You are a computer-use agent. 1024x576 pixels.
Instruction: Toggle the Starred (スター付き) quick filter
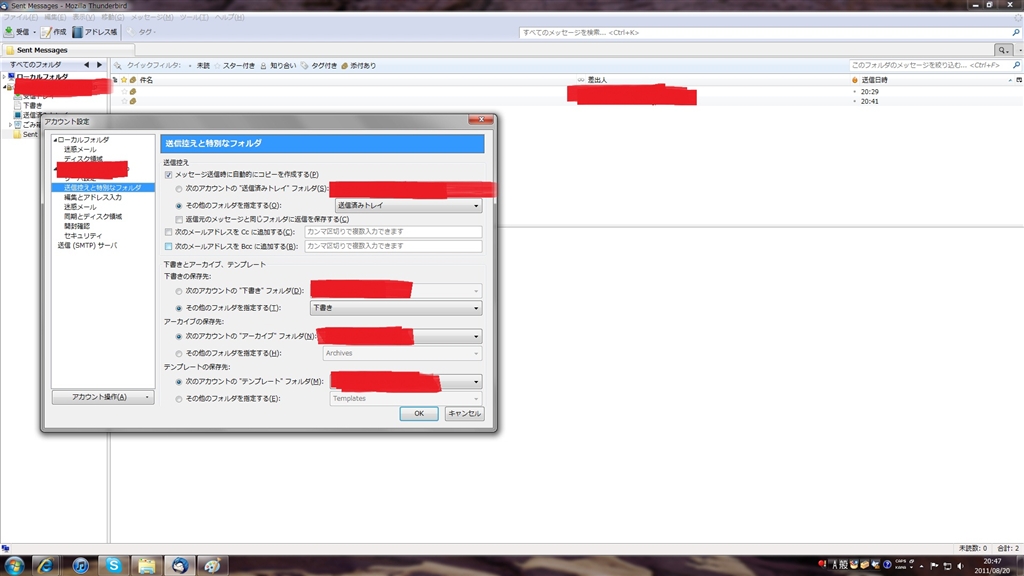pos(234,66)
